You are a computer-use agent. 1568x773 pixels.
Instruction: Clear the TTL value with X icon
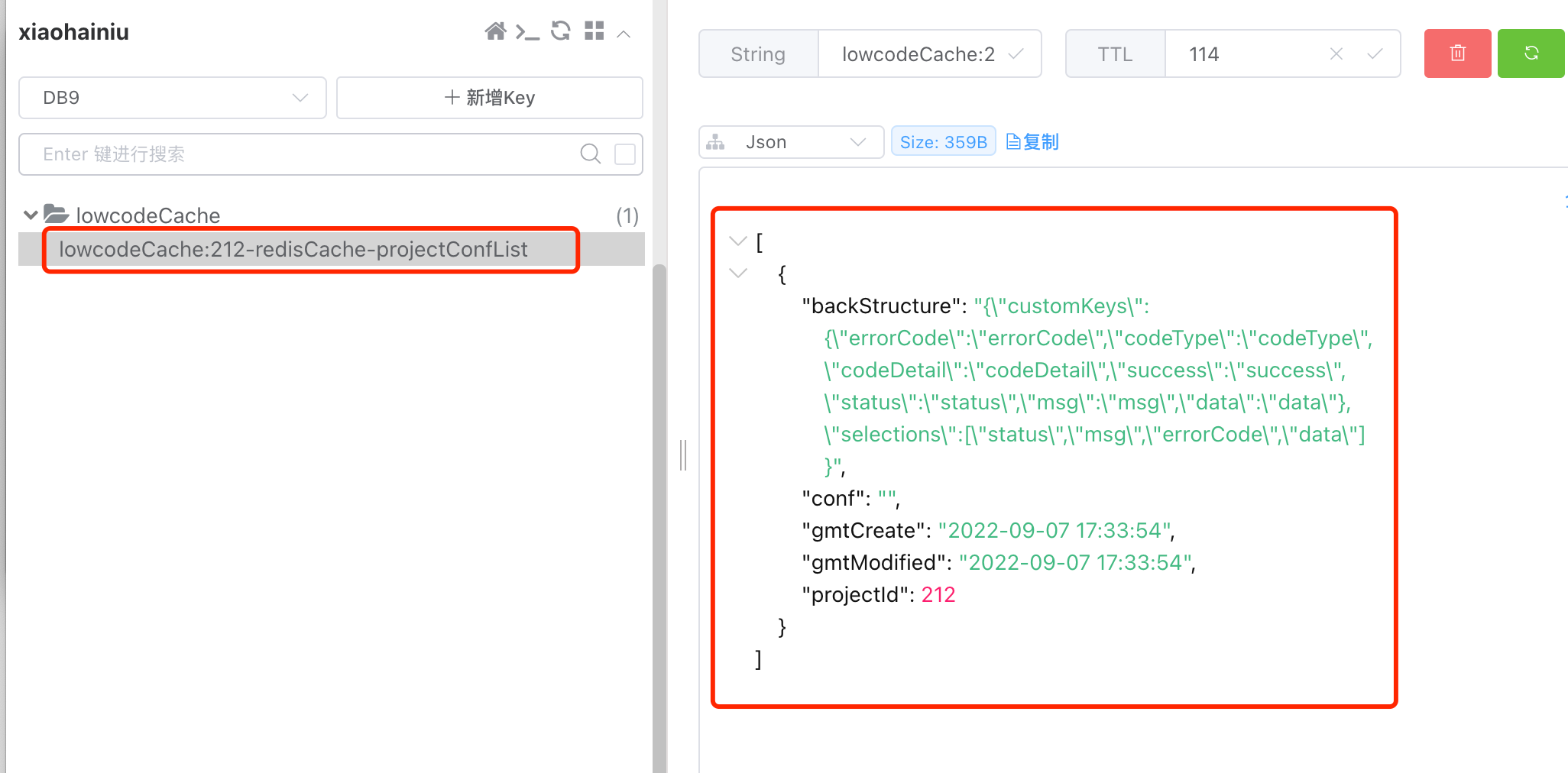[1336, 53]
